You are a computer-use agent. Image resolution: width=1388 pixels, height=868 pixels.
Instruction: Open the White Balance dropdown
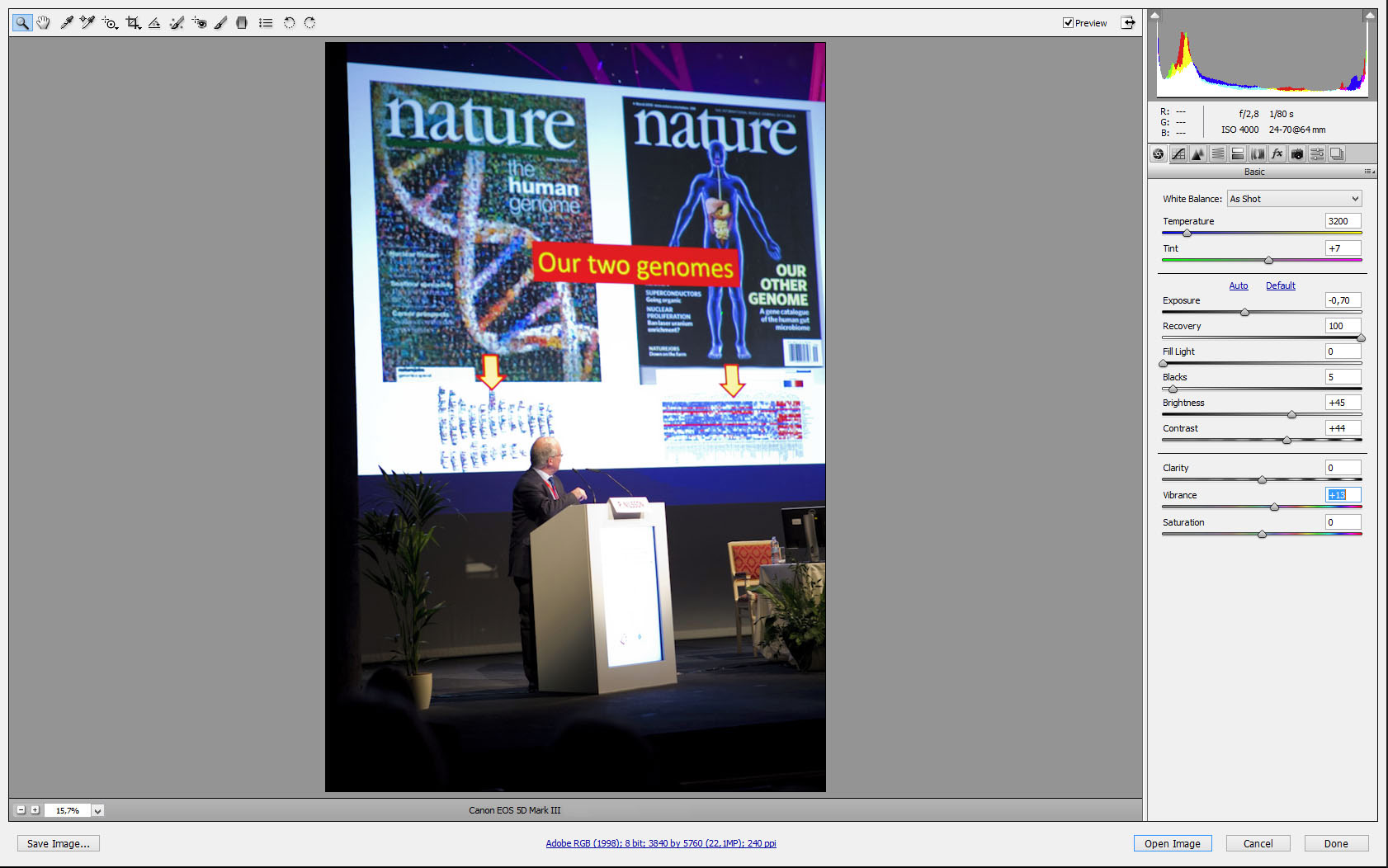(1294, 199)
